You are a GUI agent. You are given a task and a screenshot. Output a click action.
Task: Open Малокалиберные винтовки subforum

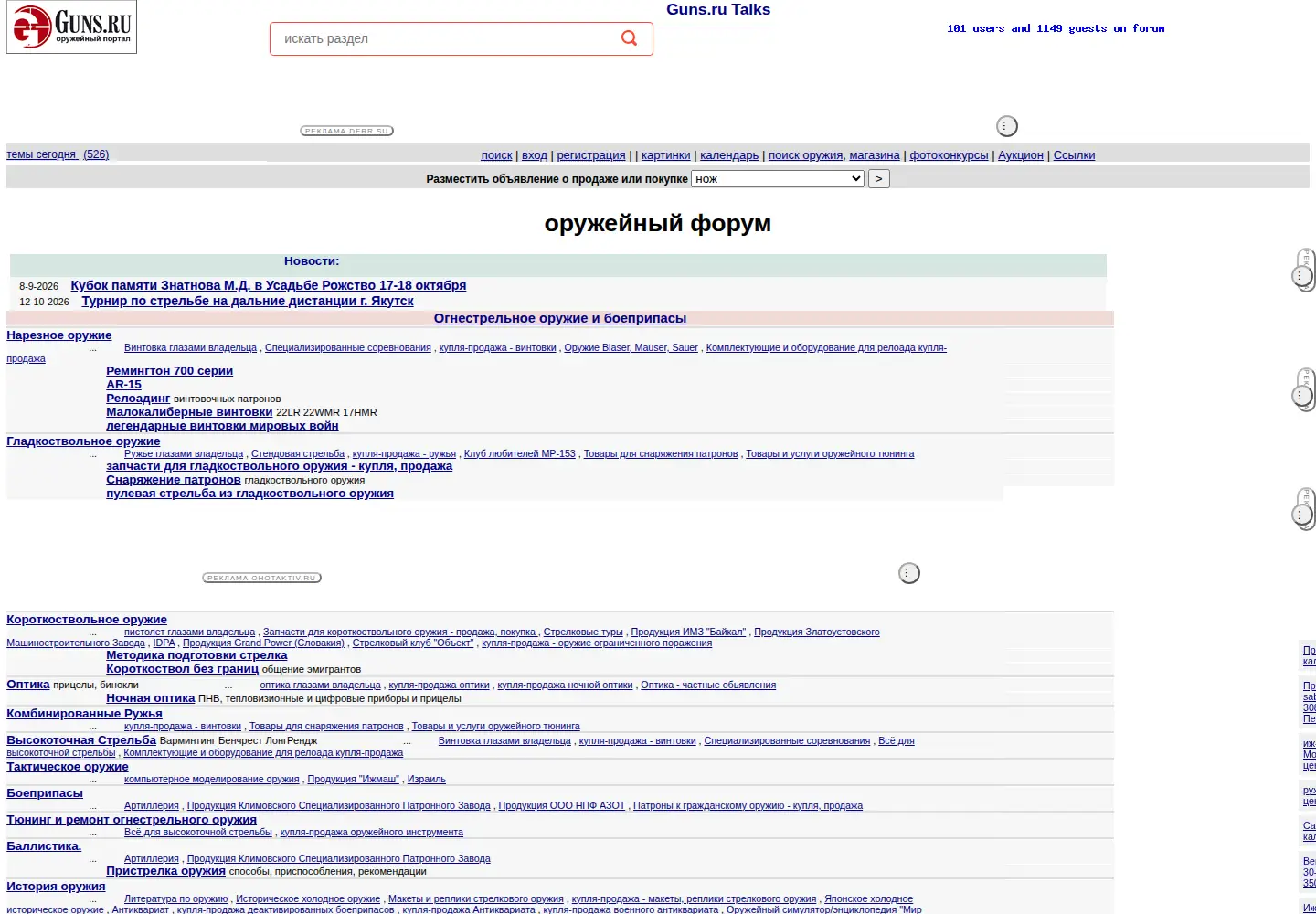coord(189,412)
